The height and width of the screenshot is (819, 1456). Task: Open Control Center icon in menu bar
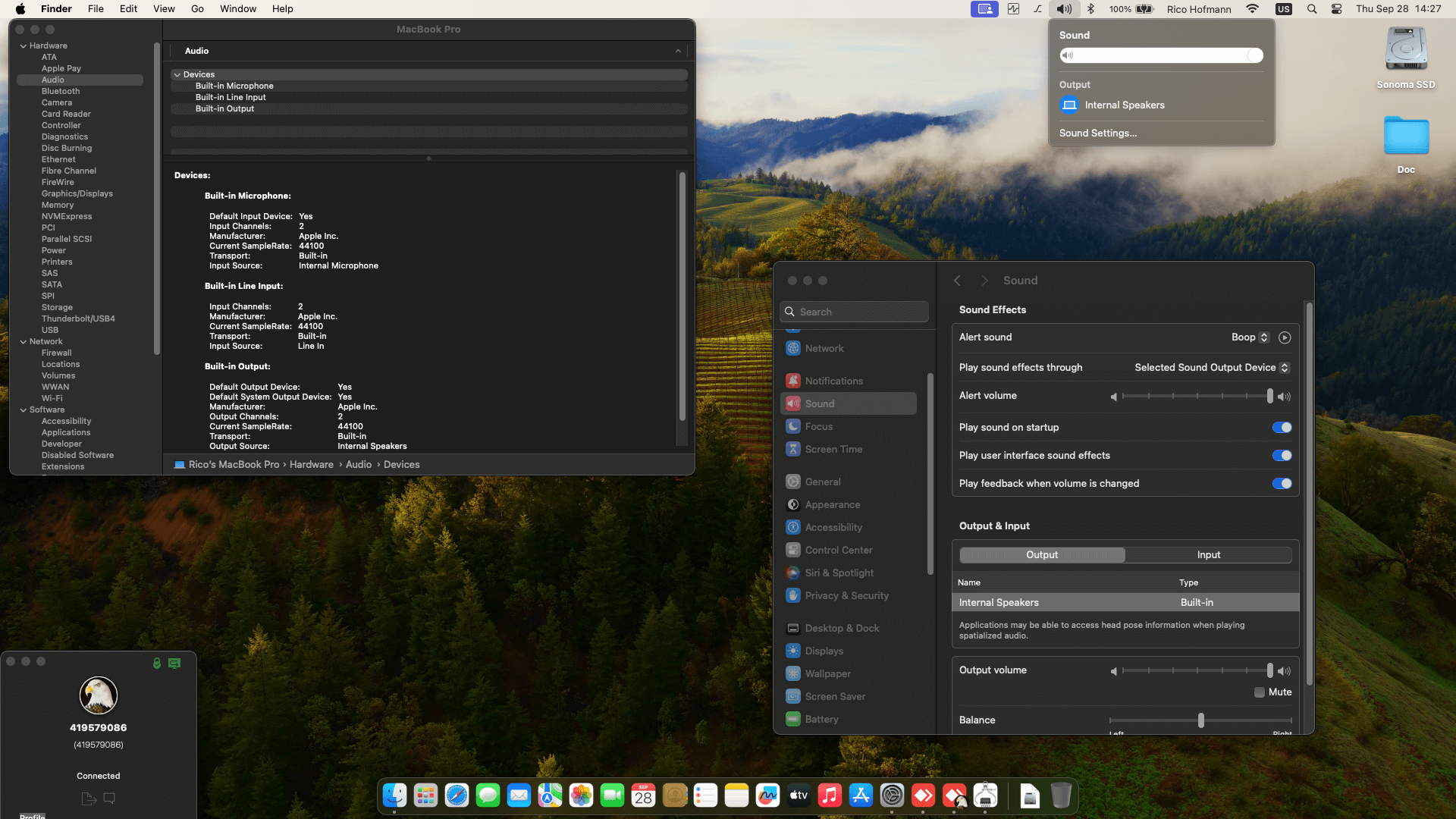[1337, 9]
